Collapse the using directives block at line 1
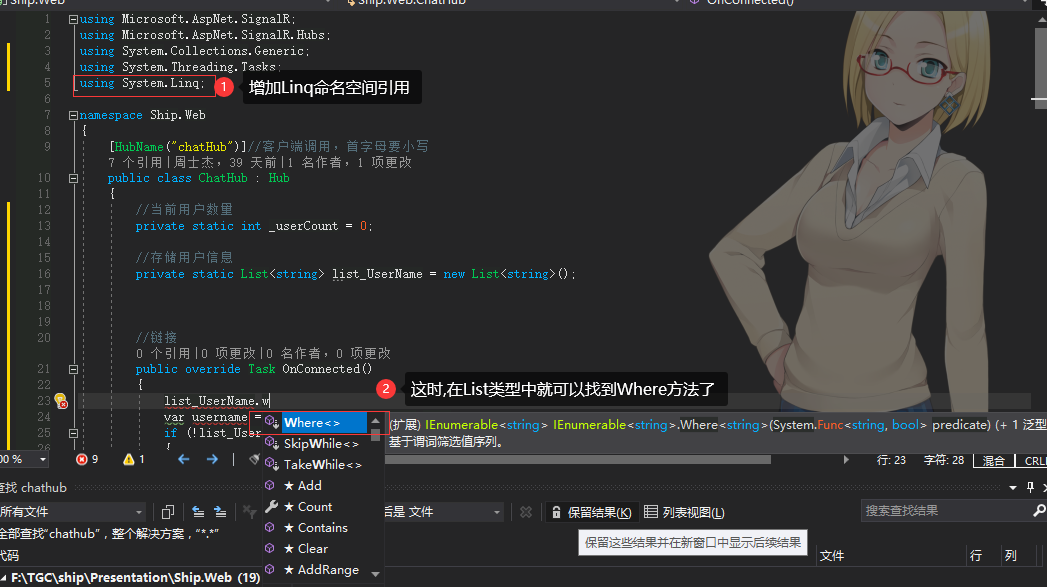The width and height of the screenshot is (1047, 587). tap(73, 19)
